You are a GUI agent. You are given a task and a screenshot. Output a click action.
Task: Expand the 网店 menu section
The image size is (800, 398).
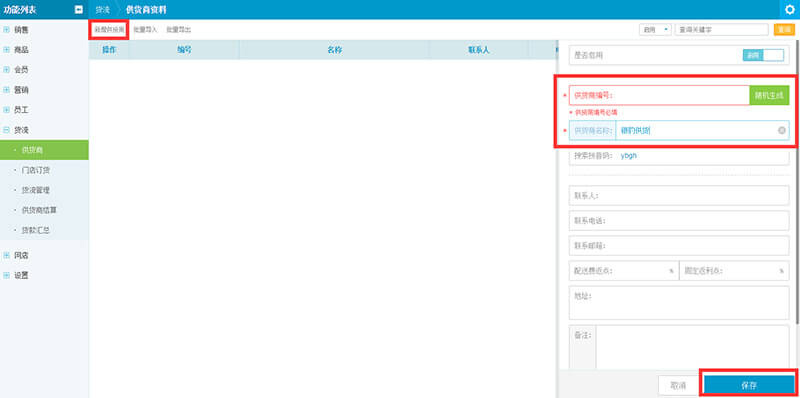7,255
